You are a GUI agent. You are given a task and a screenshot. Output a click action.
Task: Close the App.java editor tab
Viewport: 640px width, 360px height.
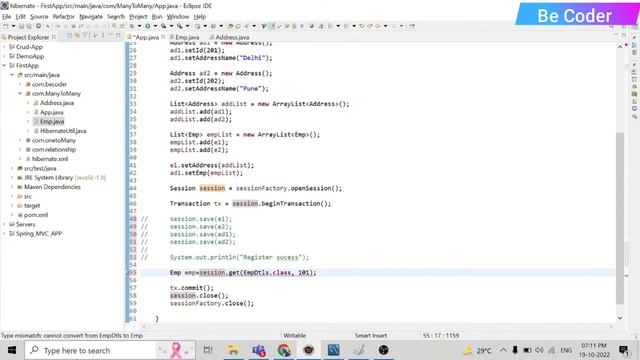point(163,37)
